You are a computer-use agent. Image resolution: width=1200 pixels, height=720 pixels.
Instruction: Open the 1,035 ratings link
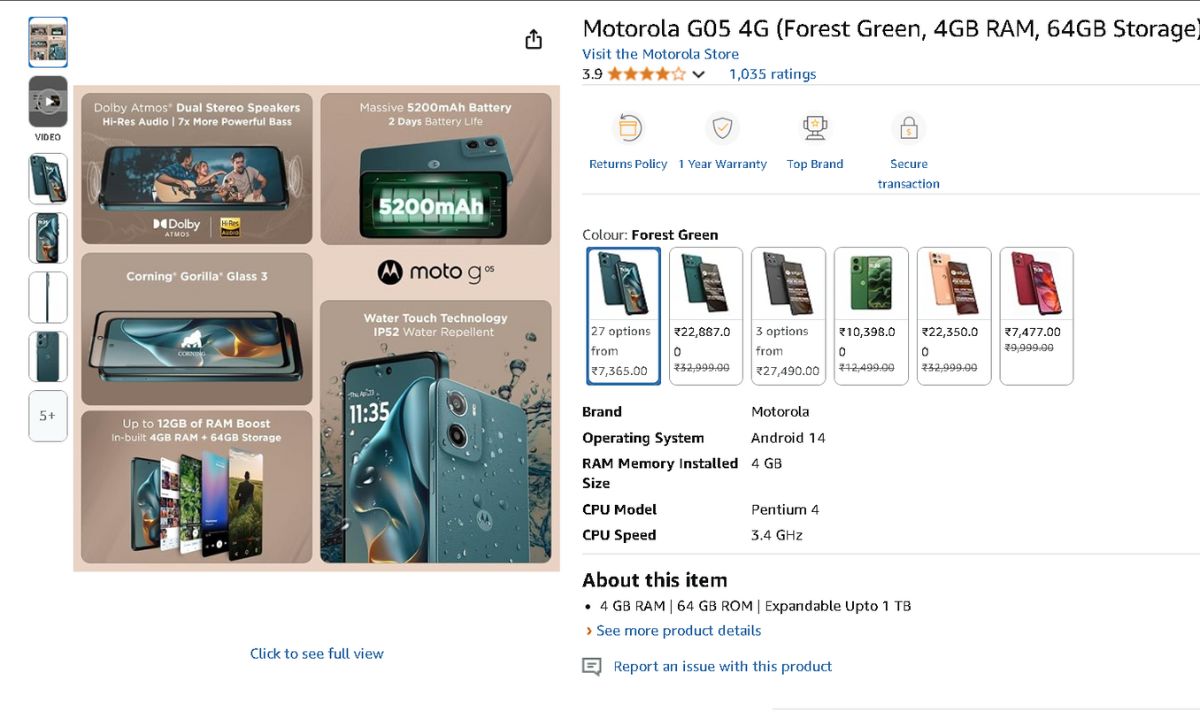point(772,74)
